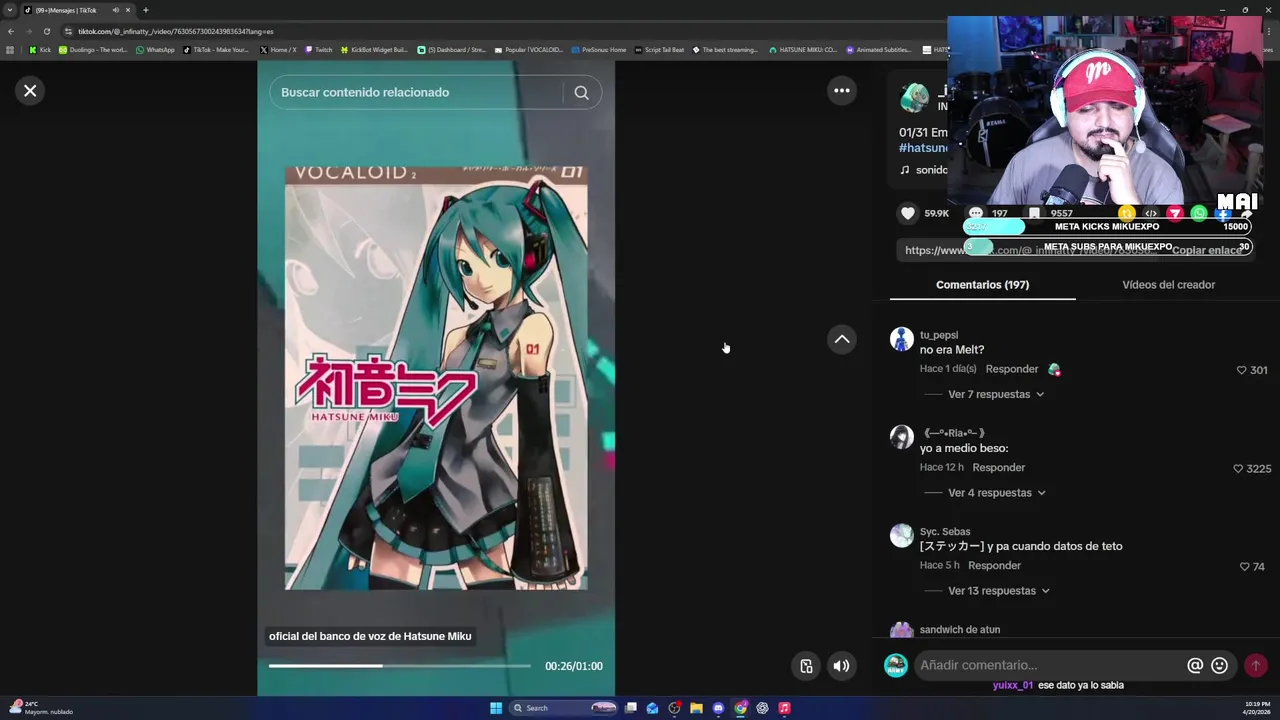Expand Ver 4 respuestas
Viewport: 1280px width, 720px height.
[996, 493]
